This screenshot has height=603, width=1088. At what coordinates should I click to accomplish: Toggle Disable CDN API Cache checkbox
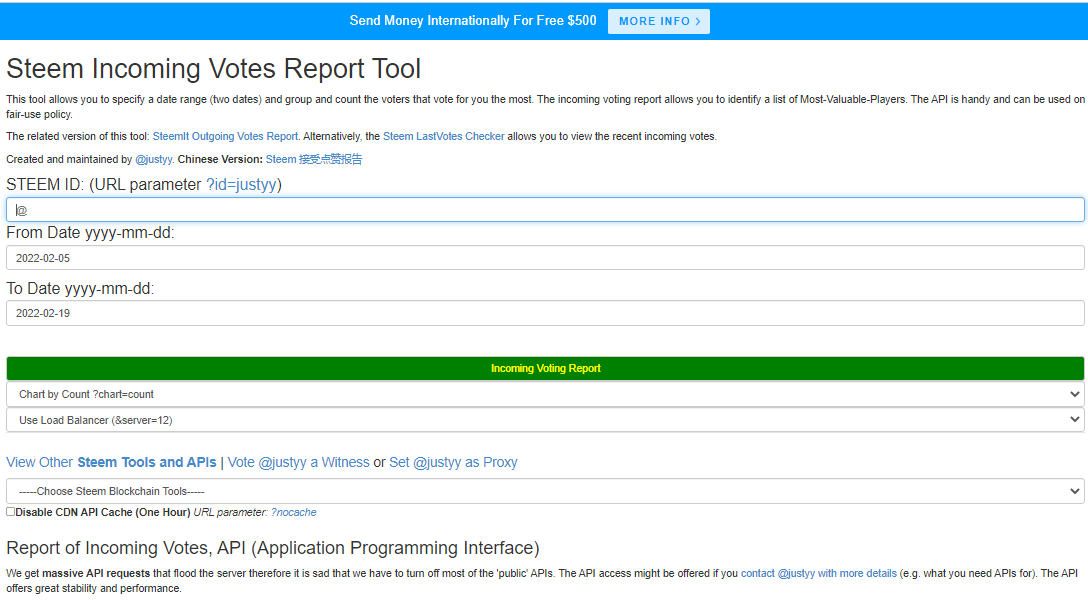pyautogui.click(x=10, y=512)
